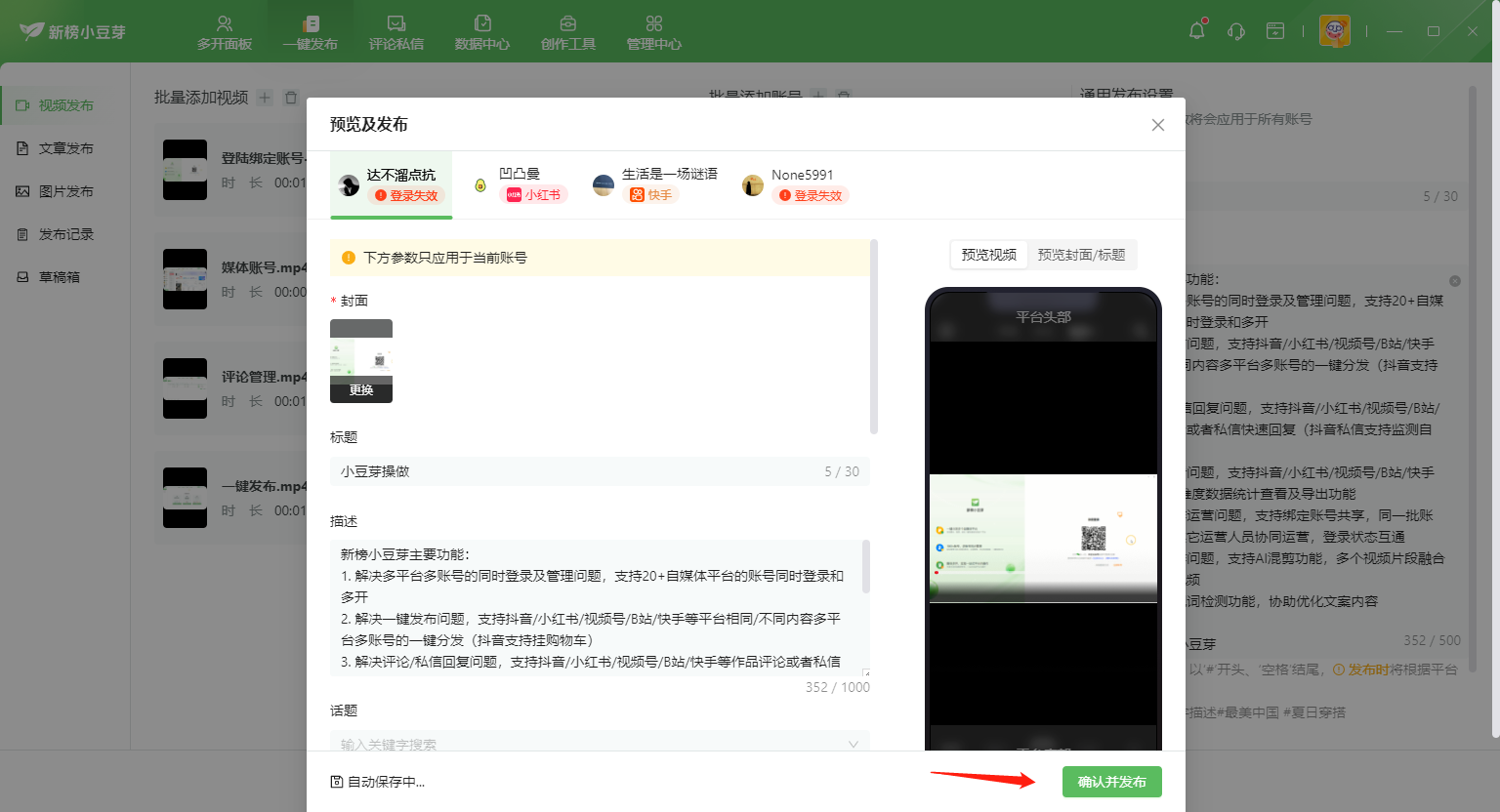
Task: Click the 快手 platform badge
Action: [x=651, y=195]
